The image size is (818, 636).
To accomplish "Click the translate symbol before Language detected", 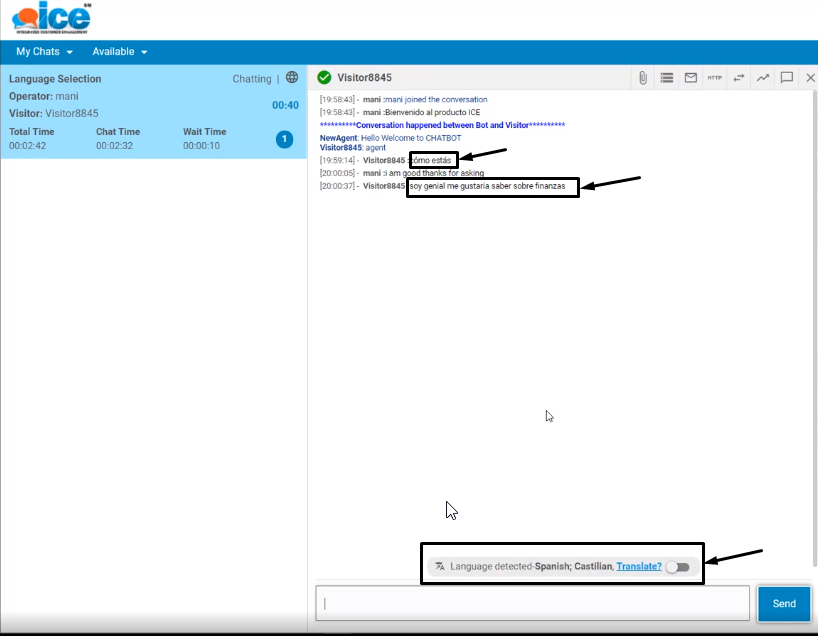I will 439,567.
